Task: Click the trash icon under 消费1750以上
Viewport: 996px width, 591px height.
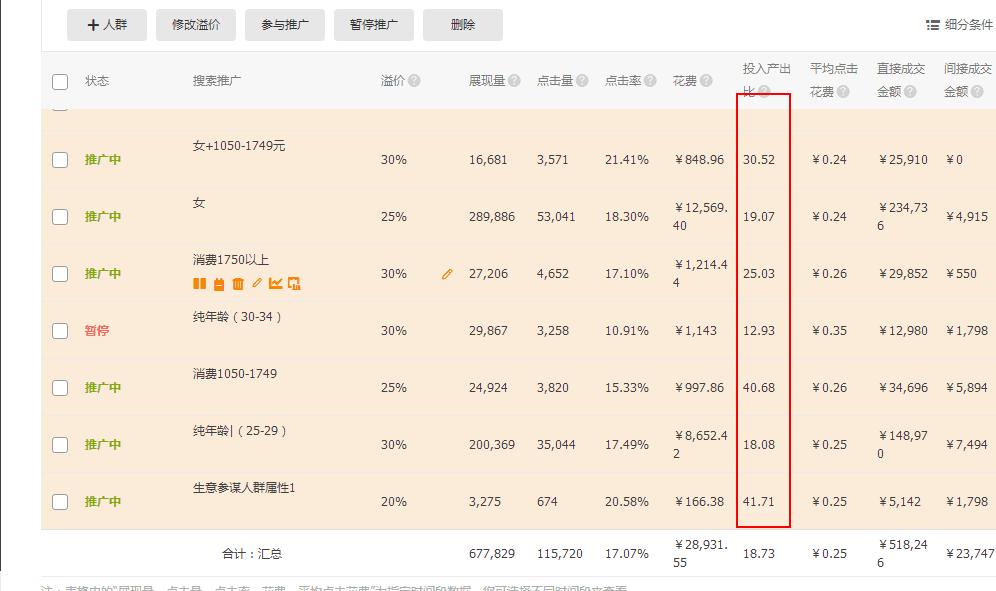Action: pyautogui.click(x=238, y=284)
